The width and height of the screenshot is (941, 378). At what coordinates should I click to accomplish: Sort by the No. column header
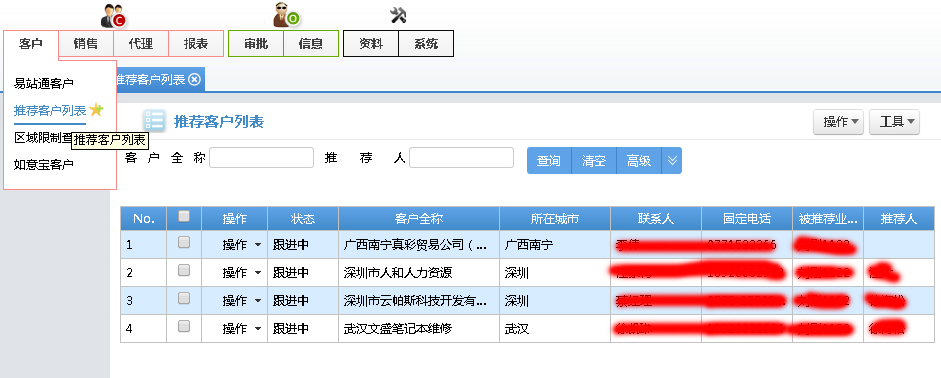[144, 219]
